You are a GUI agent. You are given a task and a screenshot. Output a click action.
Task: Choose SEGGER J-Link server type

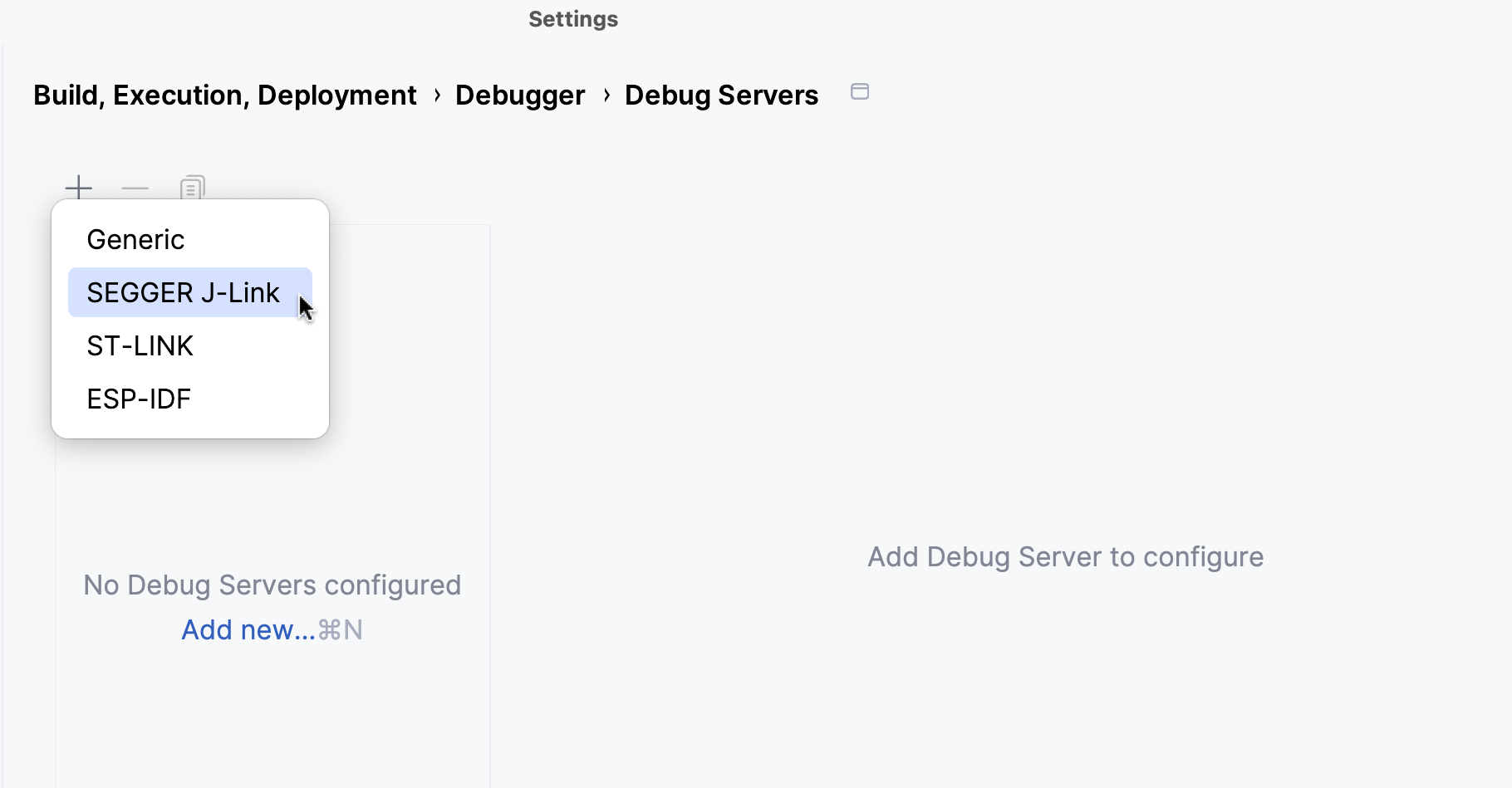pos(183,292)
